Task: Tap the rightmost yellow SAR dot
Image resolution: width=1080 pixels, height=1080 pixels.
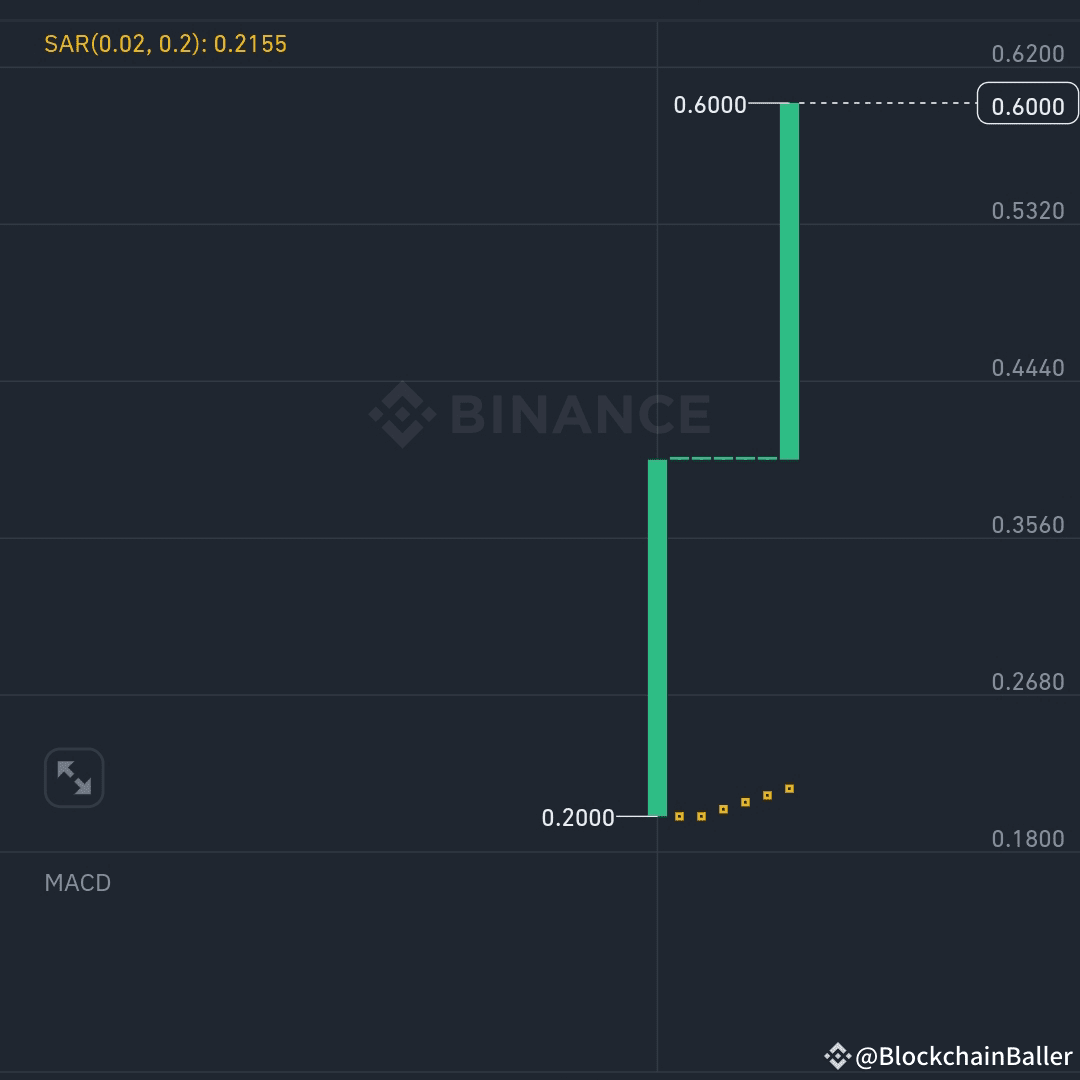Action: 789,790
